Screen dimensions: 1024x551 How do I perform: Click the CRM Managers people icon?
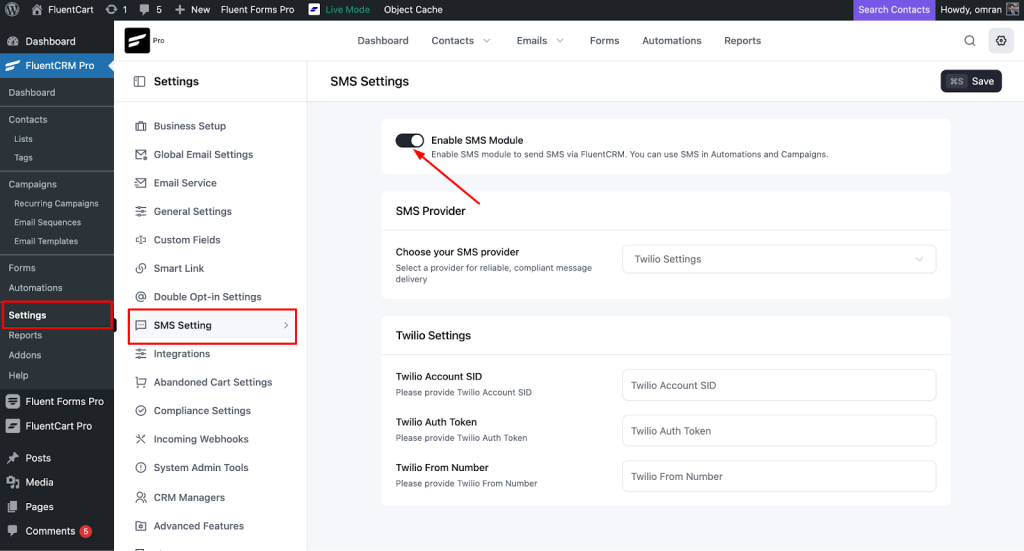(141, 497)
